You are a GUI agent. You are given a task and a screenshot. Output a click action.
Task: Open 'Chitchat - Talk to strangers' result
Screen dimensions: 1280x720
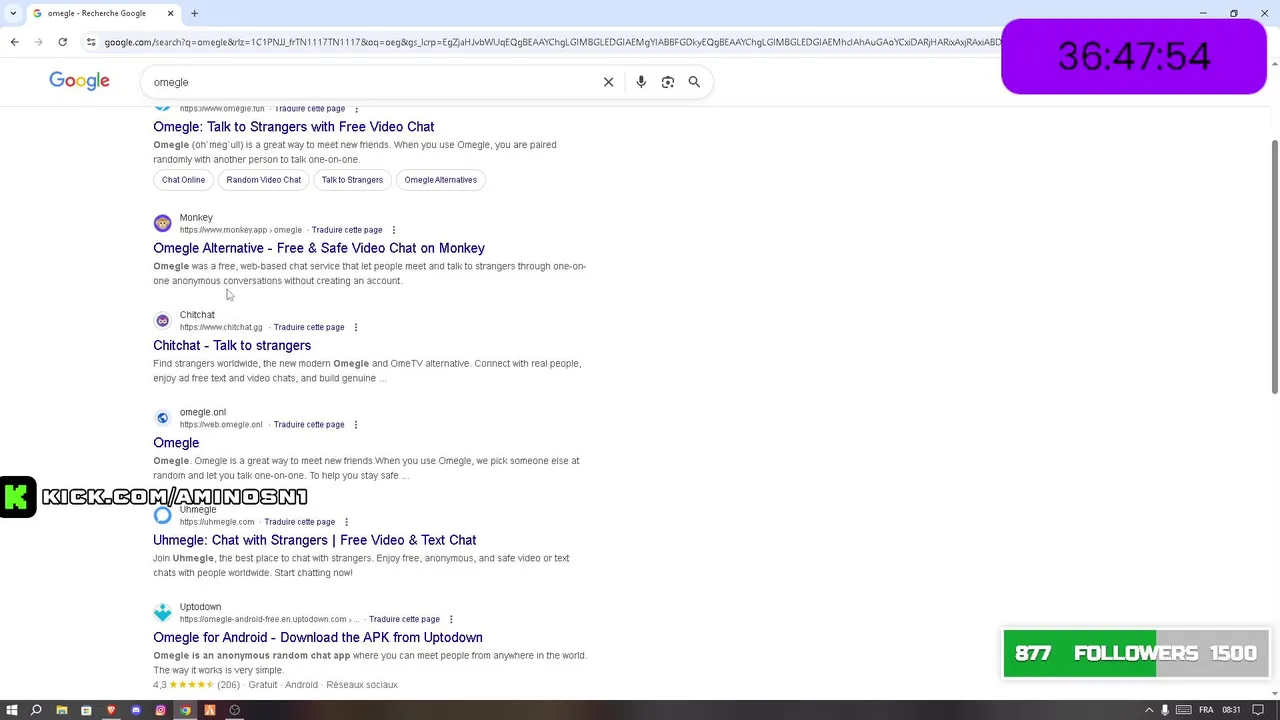(x=232, y=345)
